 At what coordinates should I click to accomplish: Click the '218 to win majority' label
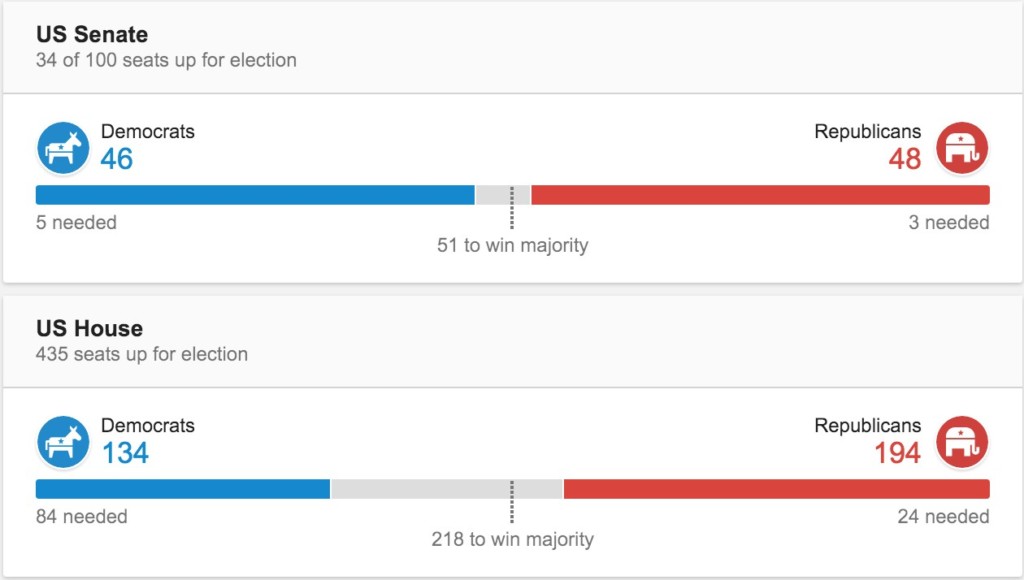pos(512,539)
